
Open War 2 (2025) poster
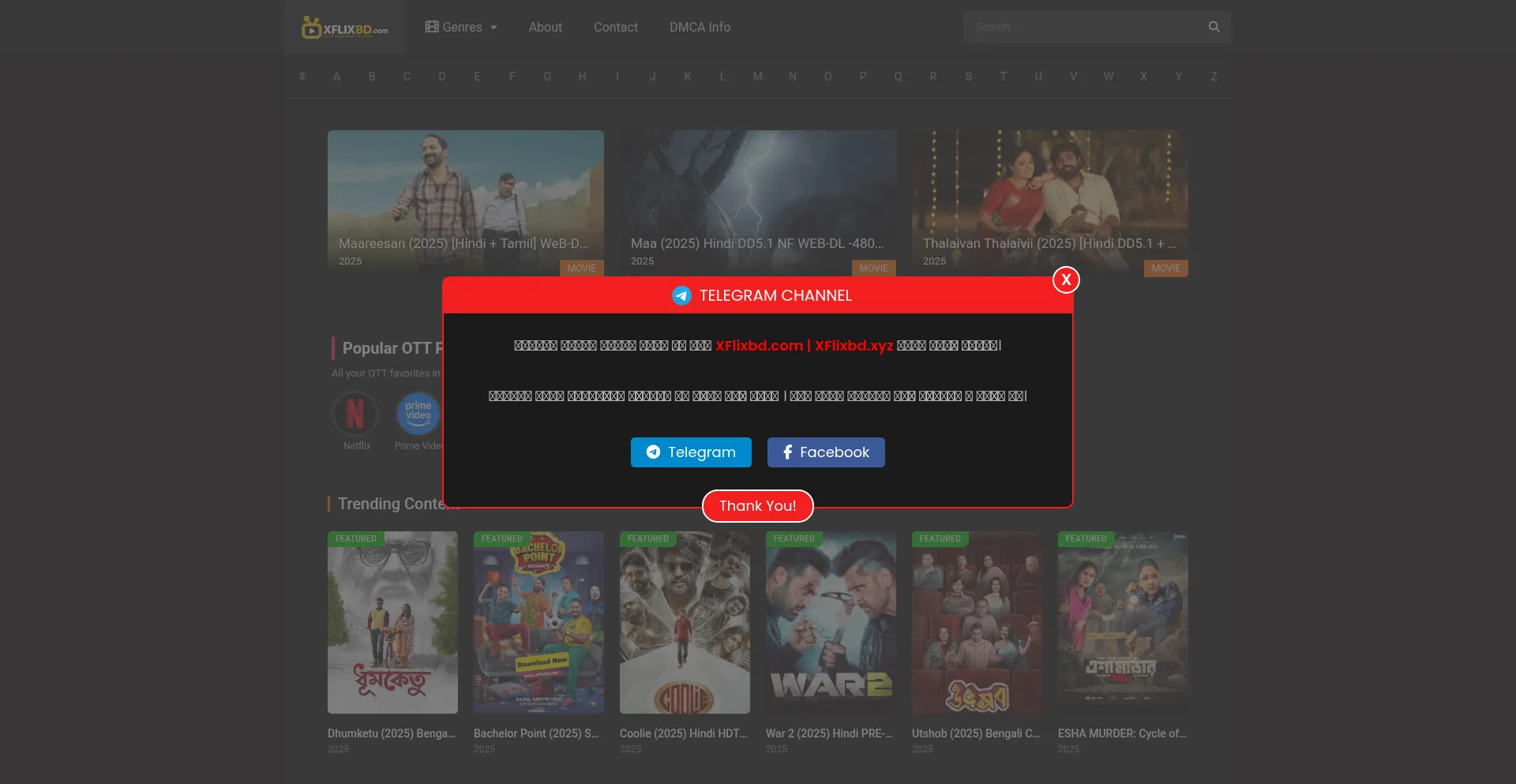tap(831, 622)
